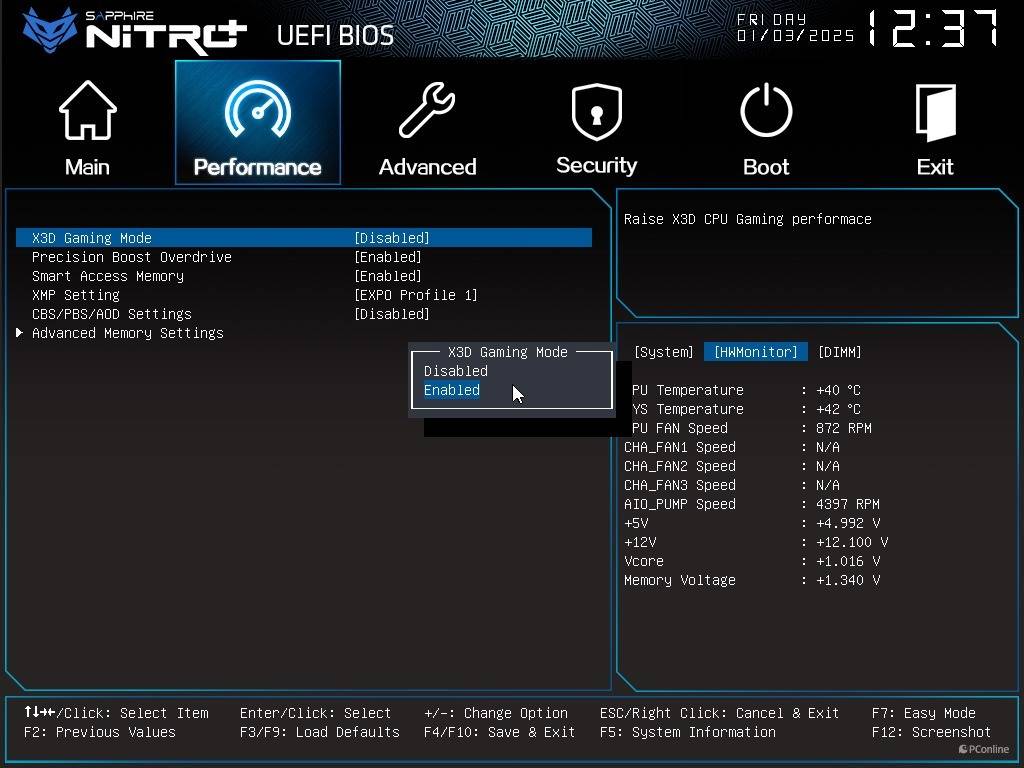Open the Security shield icon
This screenshot has height=768, width=1024.
tap(596, 111)
